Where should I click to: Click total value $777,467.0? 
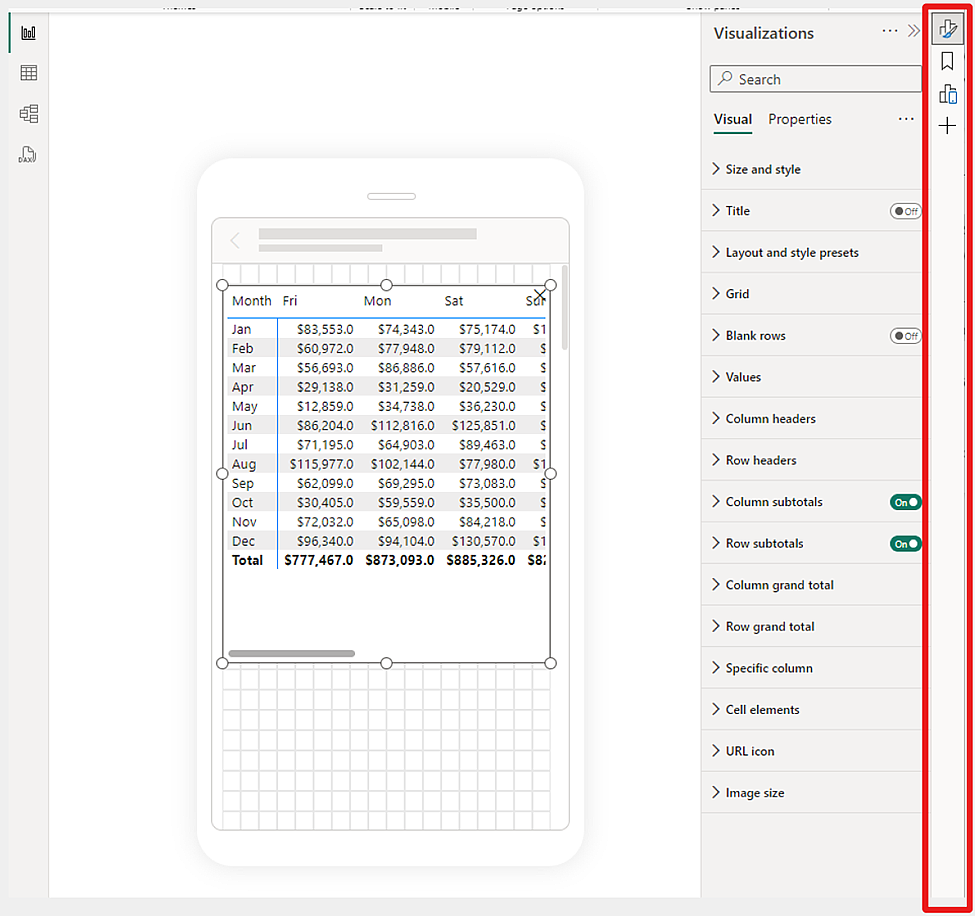pos(318,561)
